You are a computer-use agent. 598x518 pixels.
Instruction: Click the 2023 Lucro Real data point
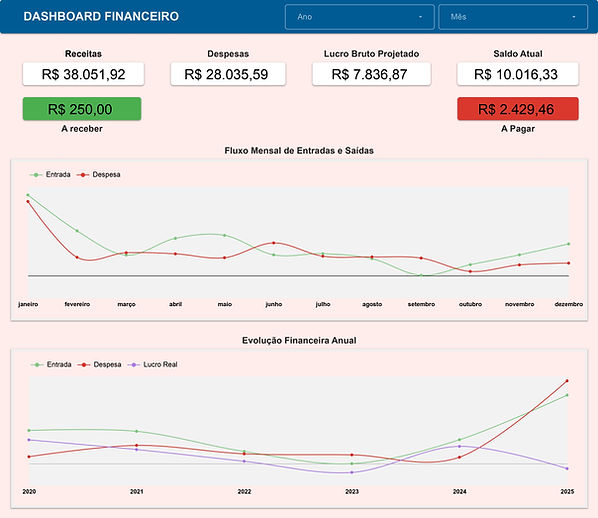pyautogui.click(x=352, y=472)
